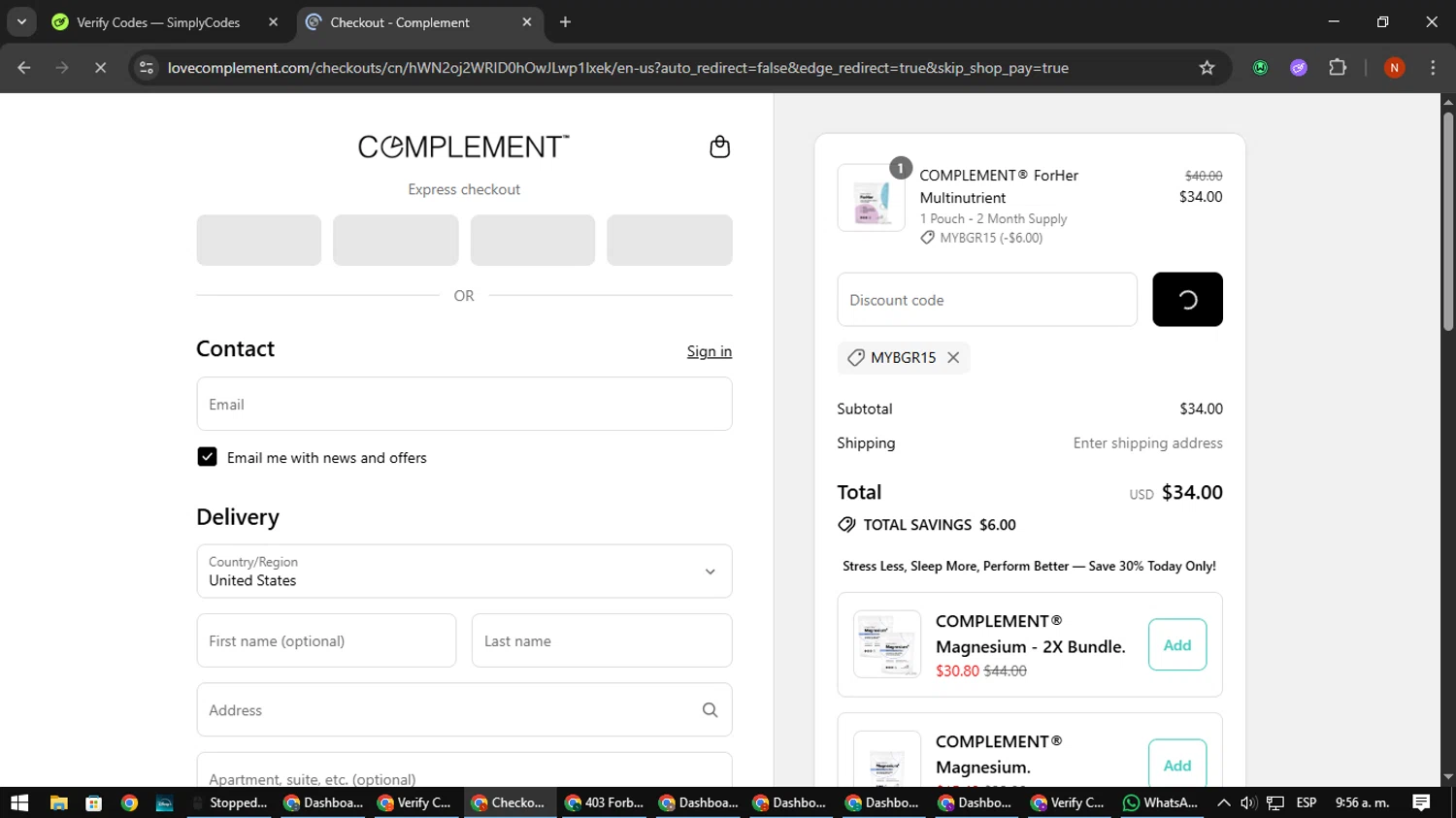Image resolution: width=1456 pixels, height=818 pixels.
Task: Click the 1 Pouch - 2 Month Supply text
Action: (x=993, y=219)
